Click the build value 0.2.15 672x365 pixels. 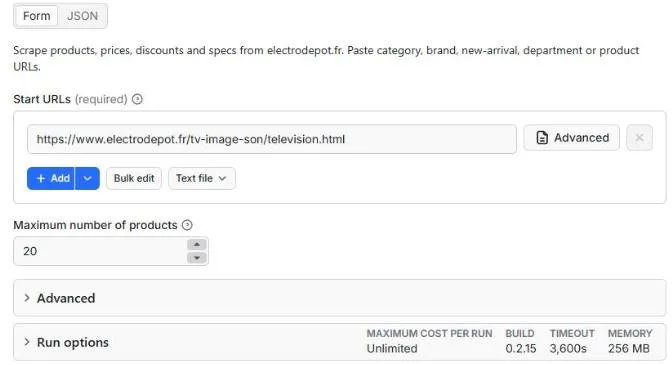521,349
